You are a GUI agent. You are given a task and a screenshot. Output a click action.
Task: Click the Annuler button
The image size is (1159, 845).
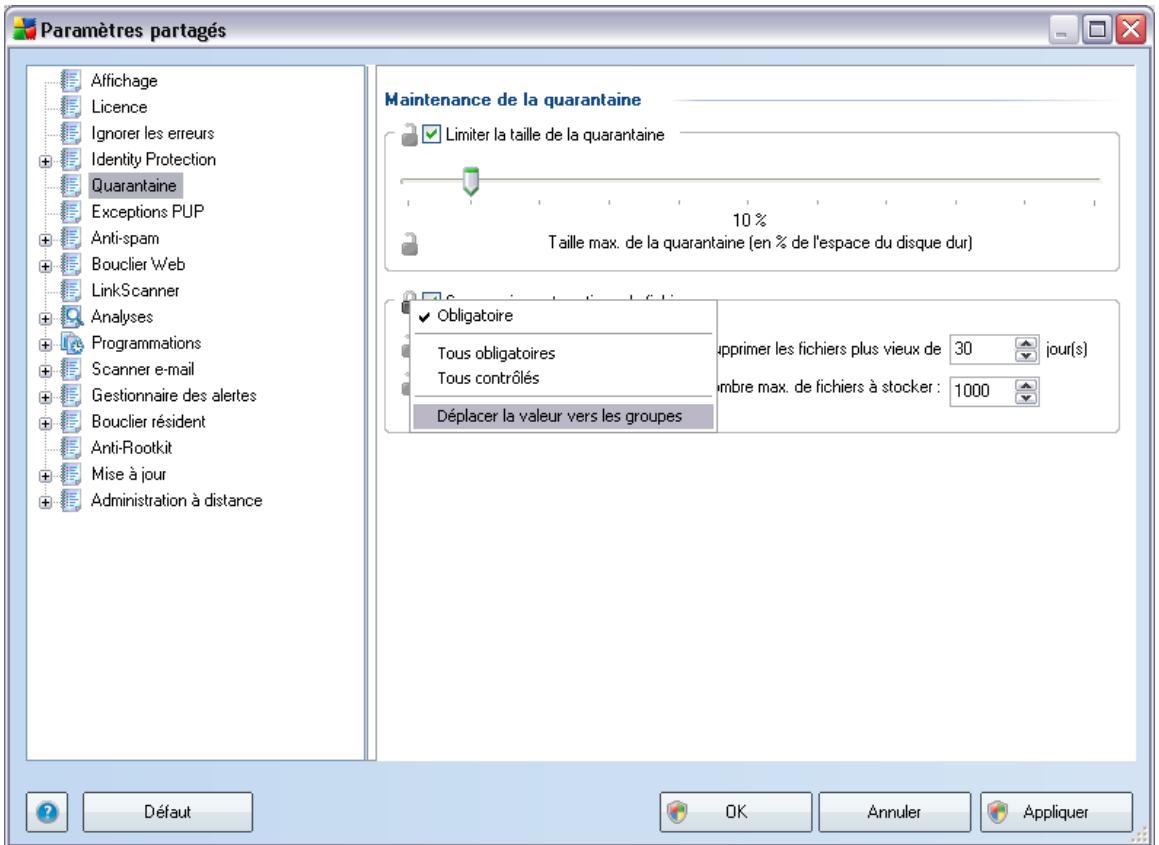click(894, 812)
